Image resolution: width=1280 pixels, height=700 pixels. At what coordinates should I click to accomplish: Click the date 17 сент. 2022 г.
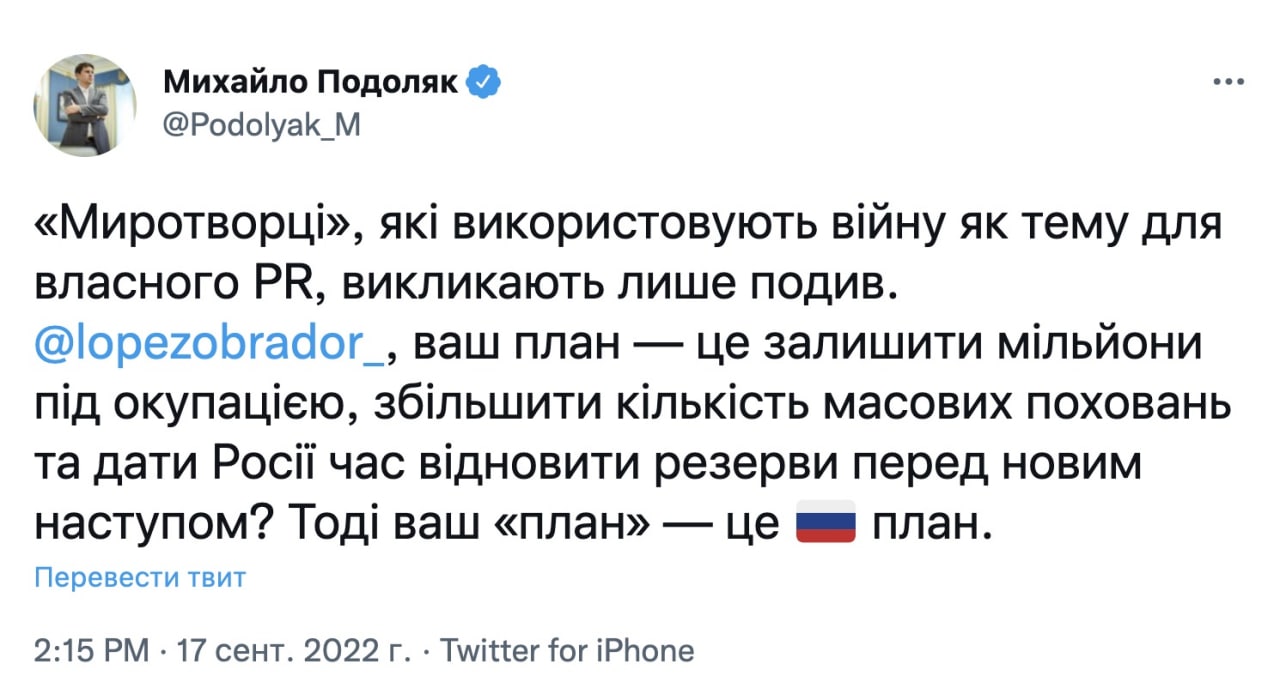point(292,651)
